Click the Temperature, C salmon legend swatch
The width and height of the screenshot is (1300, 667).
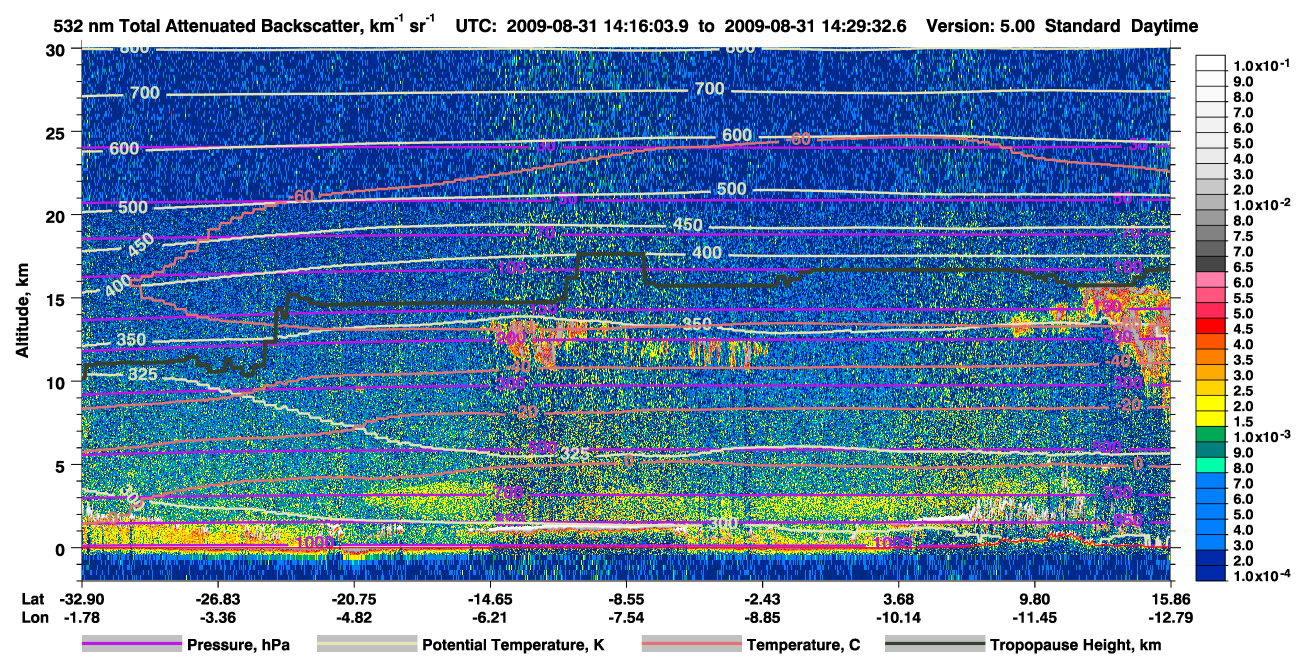click(x=691, y=646)
